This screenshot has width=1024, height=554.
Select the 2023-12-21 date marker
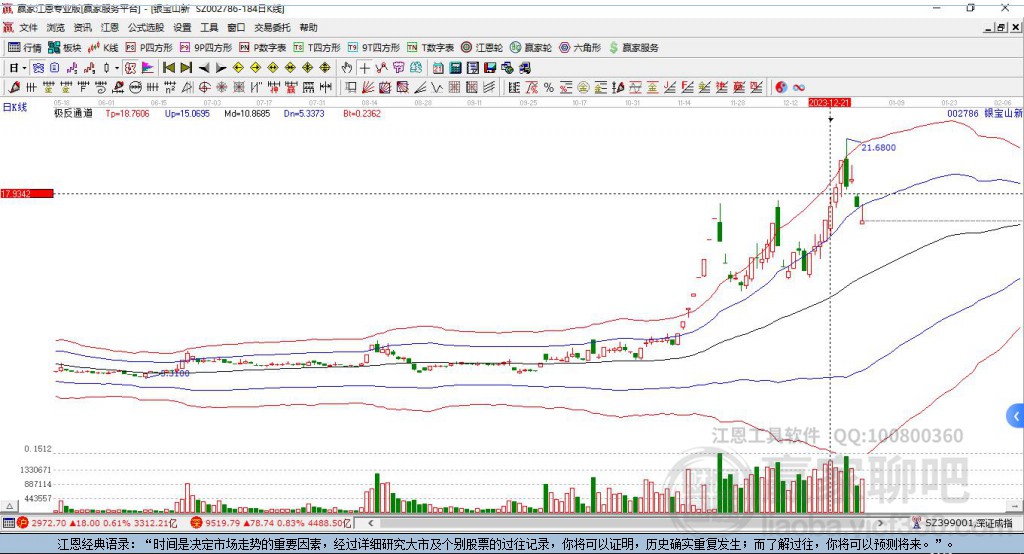click(x=829, y=102)
